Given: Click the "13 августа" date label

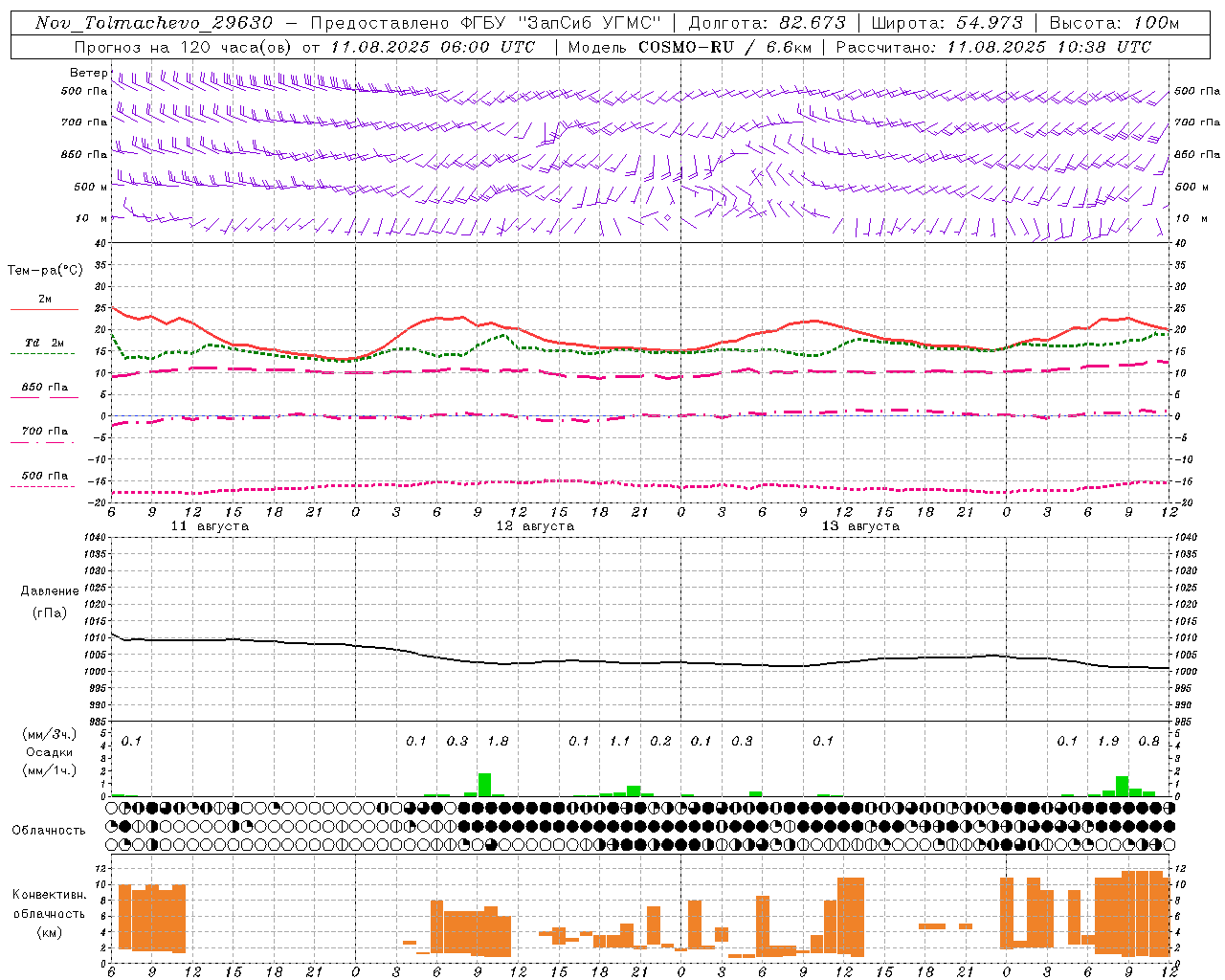Looking at the screenshot, I should (860, 526).
